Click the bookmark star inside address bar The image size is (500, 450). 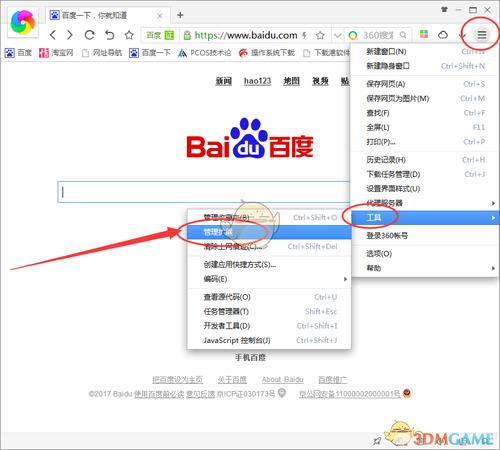[320, 35]
